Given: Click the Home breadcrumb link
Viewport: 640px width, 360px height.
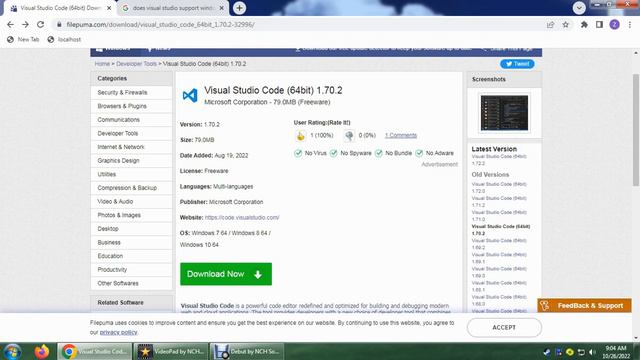Looking at the screenshot, I should pos(102,64).
